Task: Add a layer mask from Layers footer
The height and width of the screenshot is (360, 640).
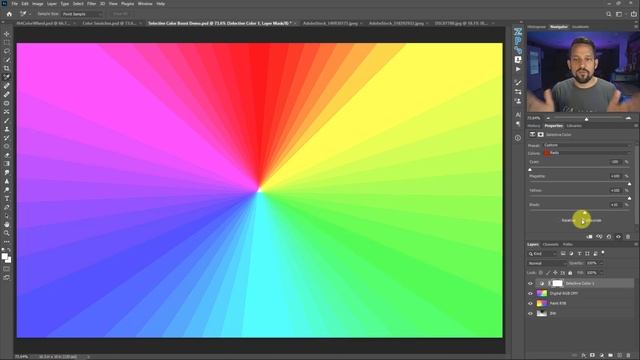Action: (x=593, y=356)
